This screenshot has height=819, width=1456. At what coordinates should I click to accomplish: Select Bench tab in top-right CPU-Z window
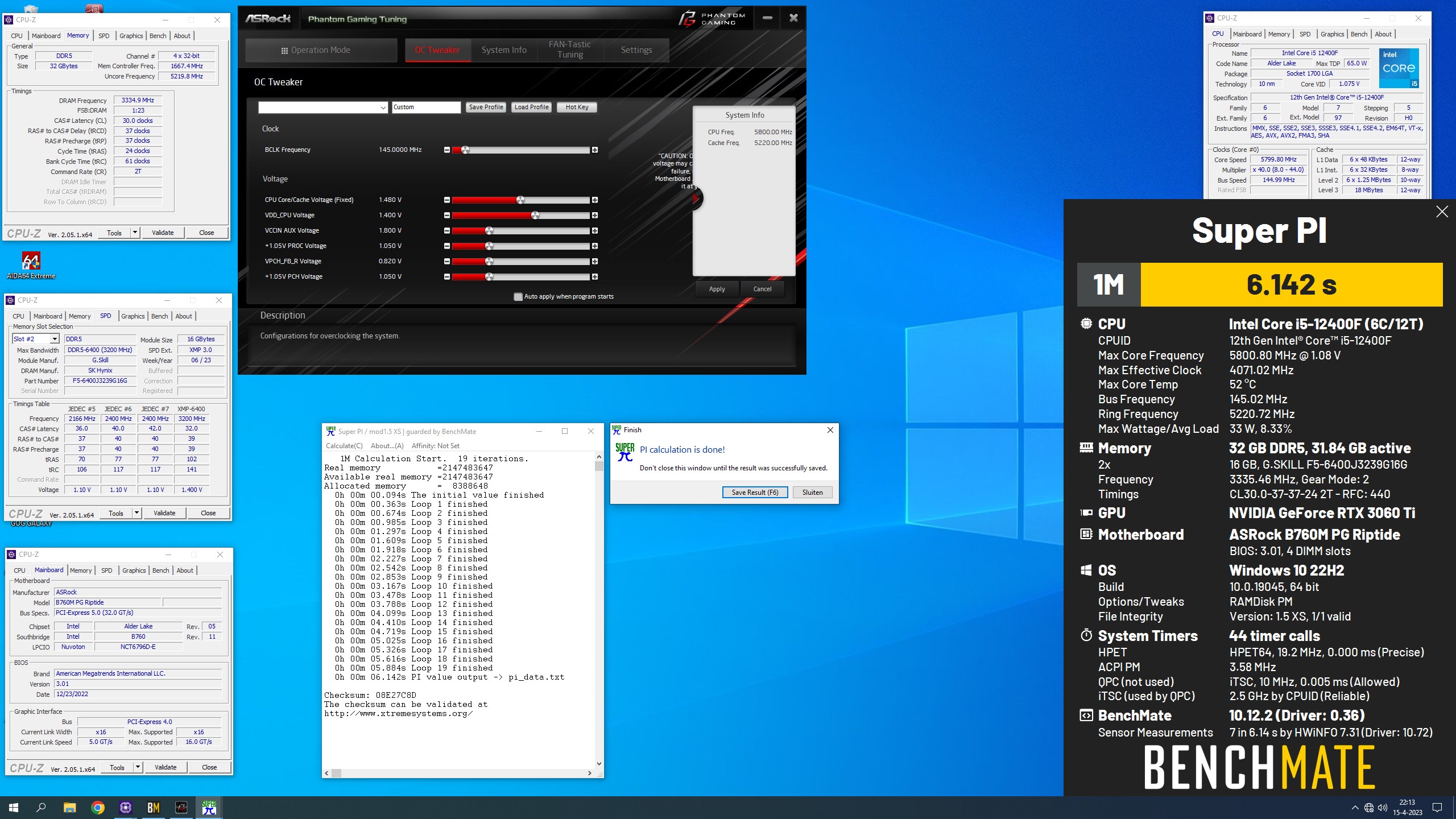pos(1359,34)
